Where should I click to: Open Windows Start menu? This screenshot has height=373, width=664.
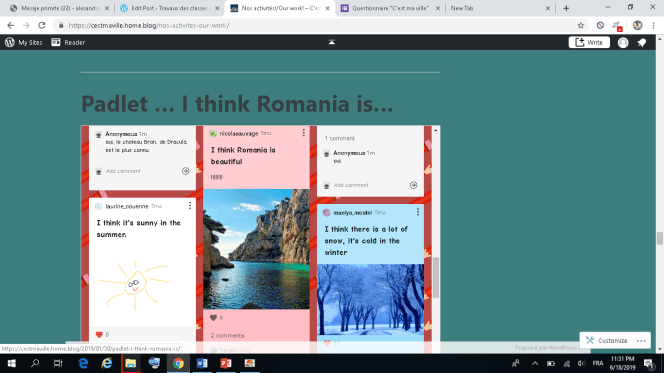11,363
